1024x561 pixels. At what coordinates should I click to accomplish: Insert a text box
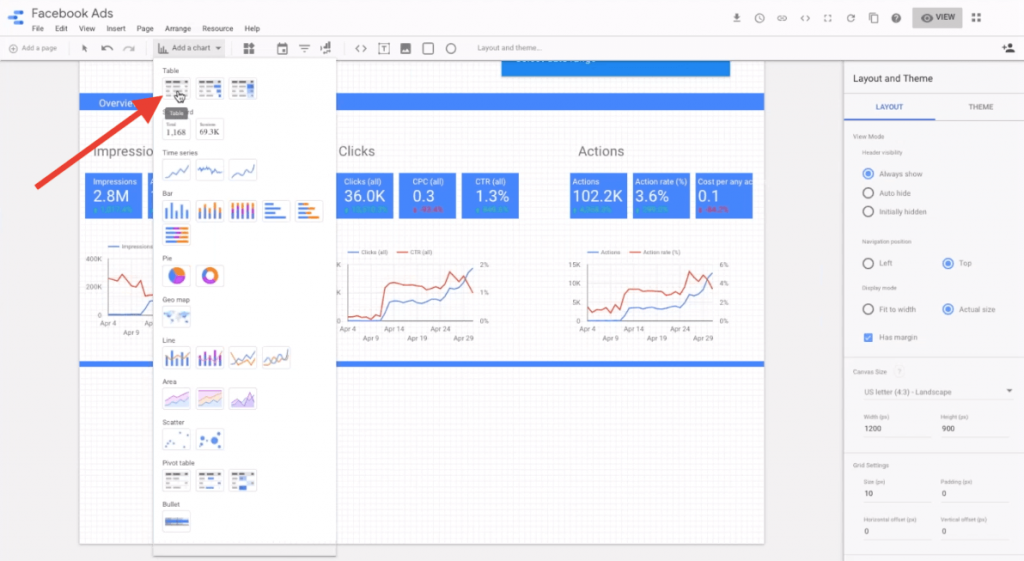384,48
